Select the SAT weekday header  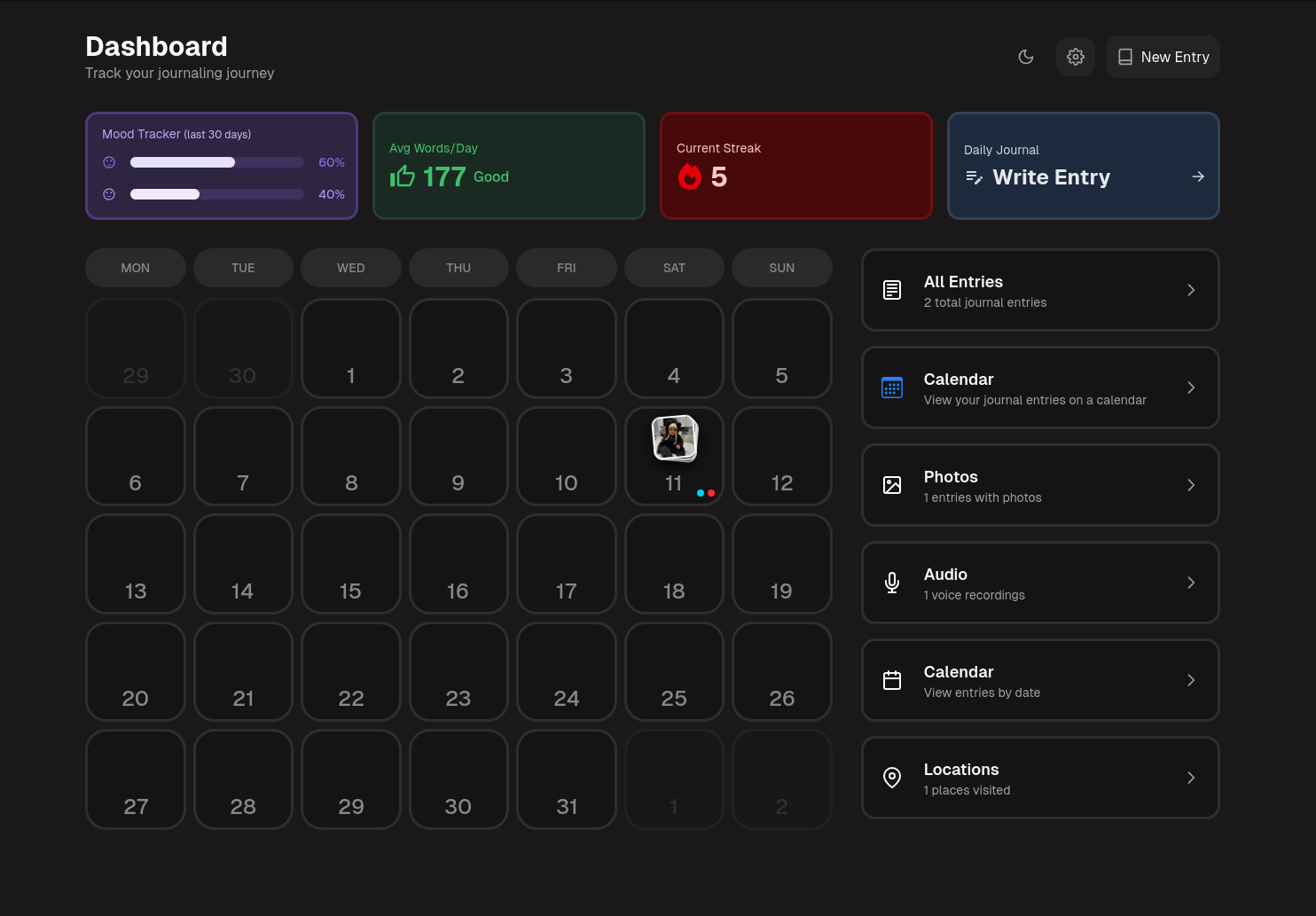[674, 268]
